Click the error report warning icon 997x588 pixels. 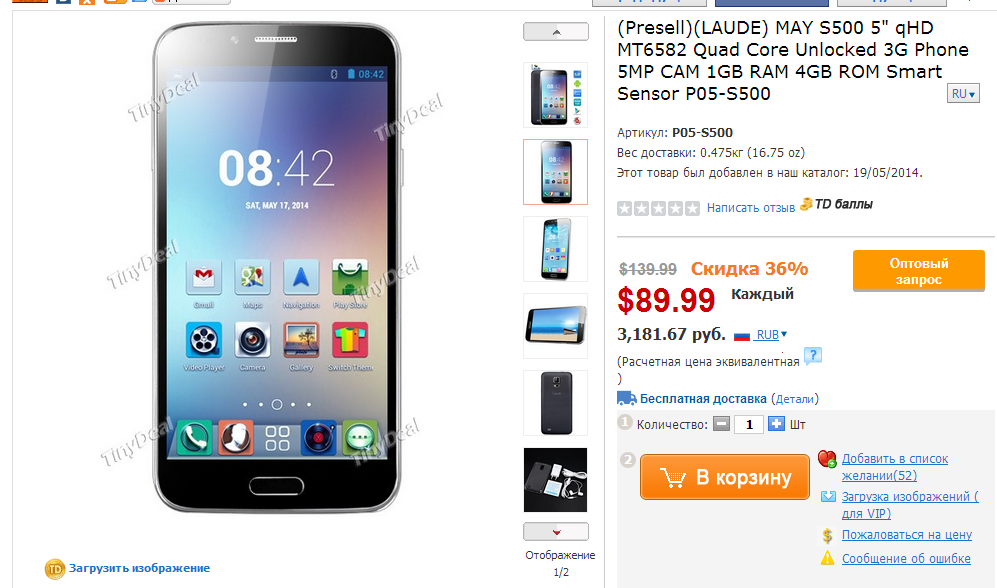coord(827,558)
